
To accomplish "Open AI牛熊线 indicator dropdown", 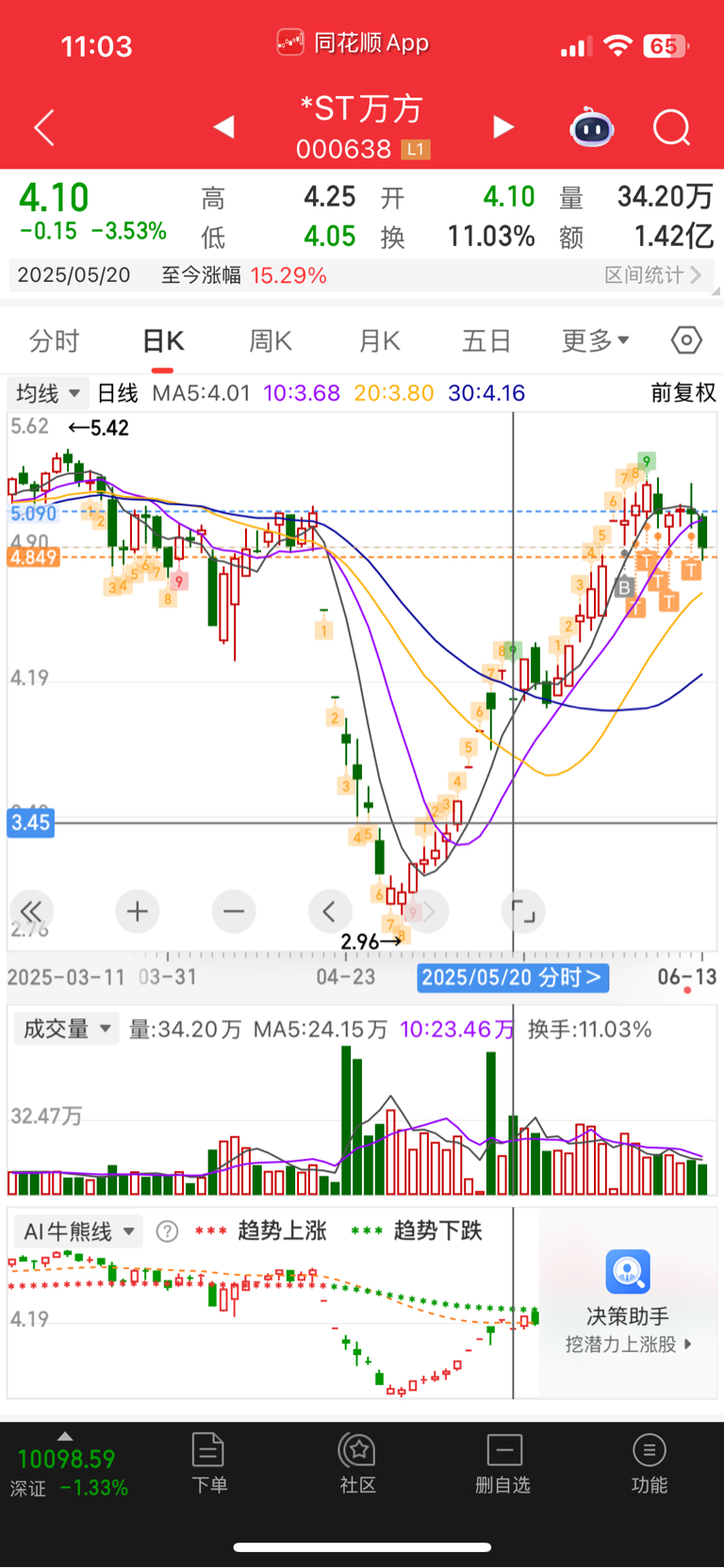I will 78,1231.
